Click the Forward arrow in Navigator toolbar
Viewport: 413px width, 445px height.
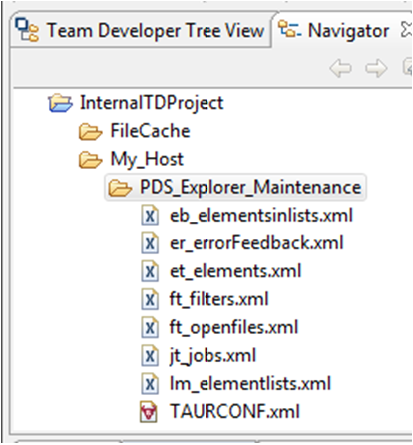(376, 68)
